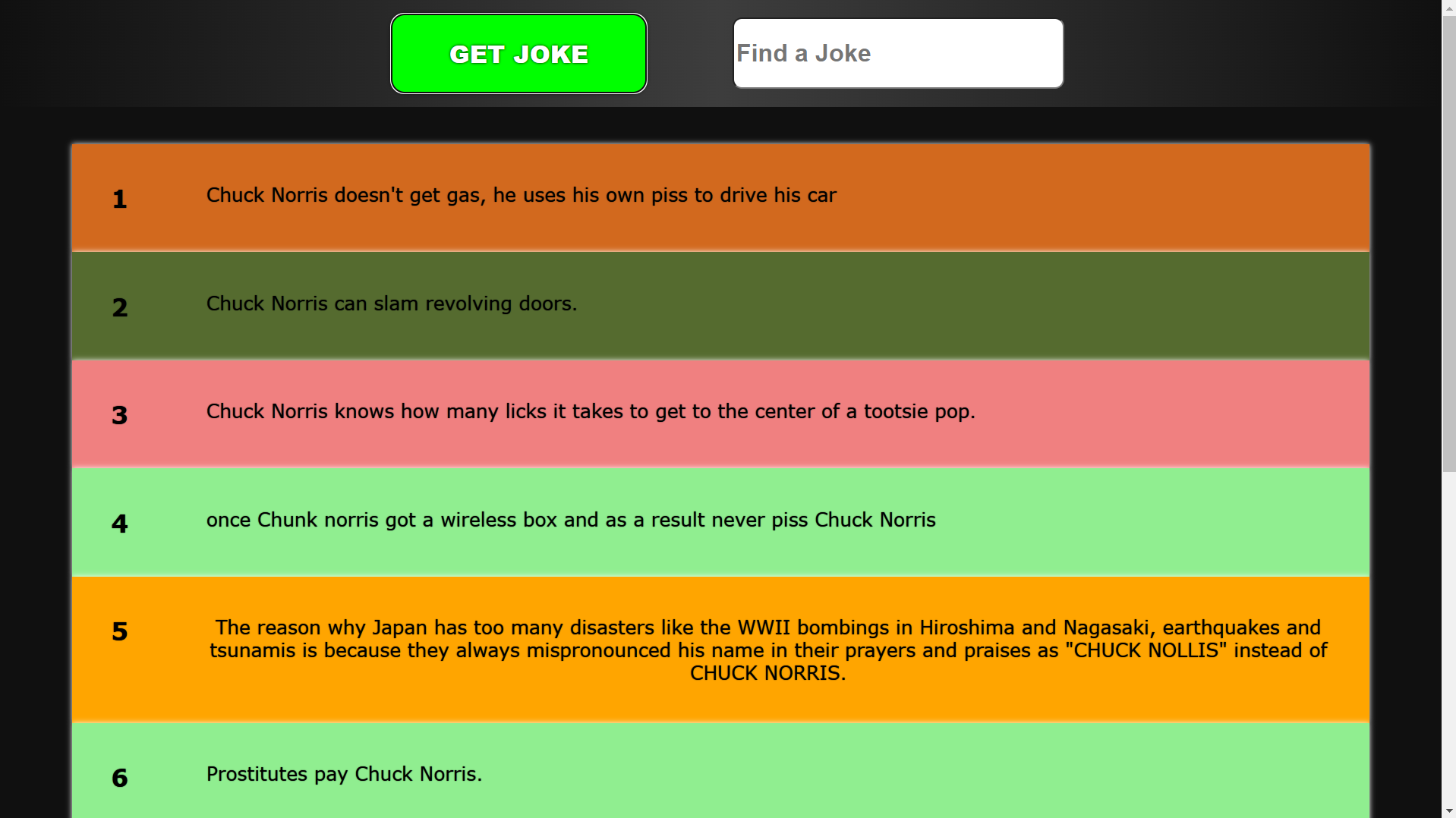Click the scrollbar's up arrow
The image size is (1456, 818).
click(x=1448, y=6)
